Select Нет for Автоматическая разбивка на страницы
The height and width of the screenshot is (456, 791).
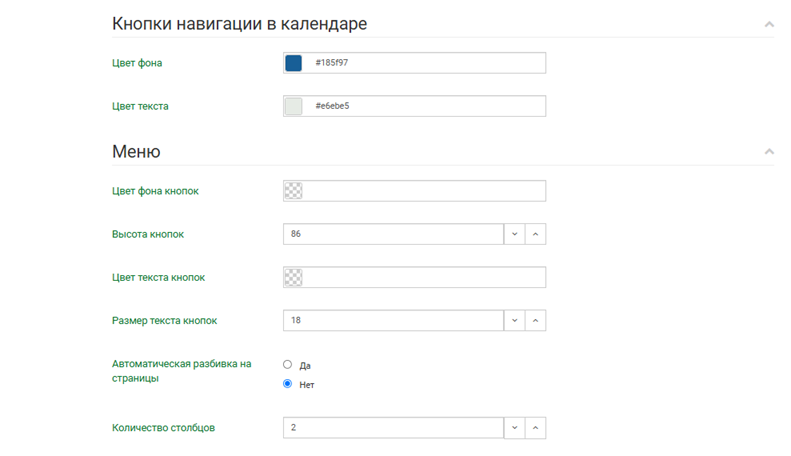pyautogui.click(x=288, y=384)
